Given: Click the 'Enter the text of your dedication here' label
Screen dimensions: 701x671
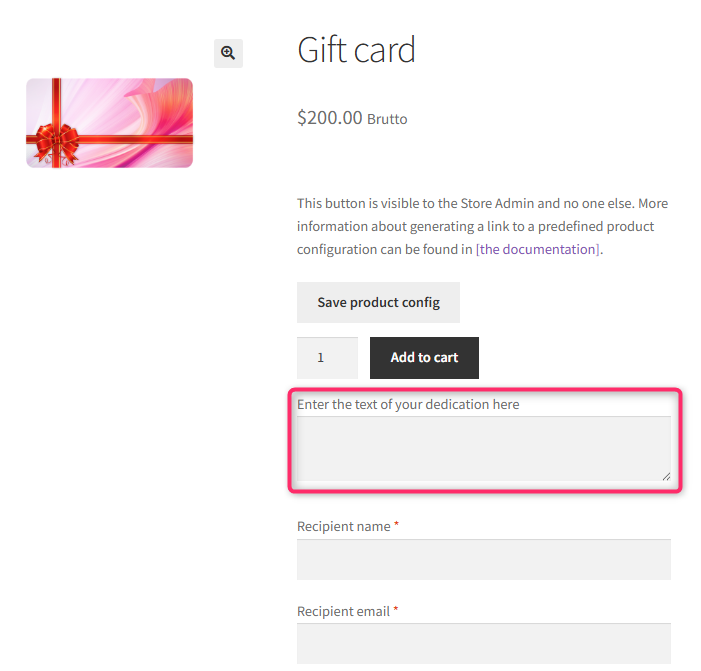Looking at the screenshot, I should [x=408, y=404].
